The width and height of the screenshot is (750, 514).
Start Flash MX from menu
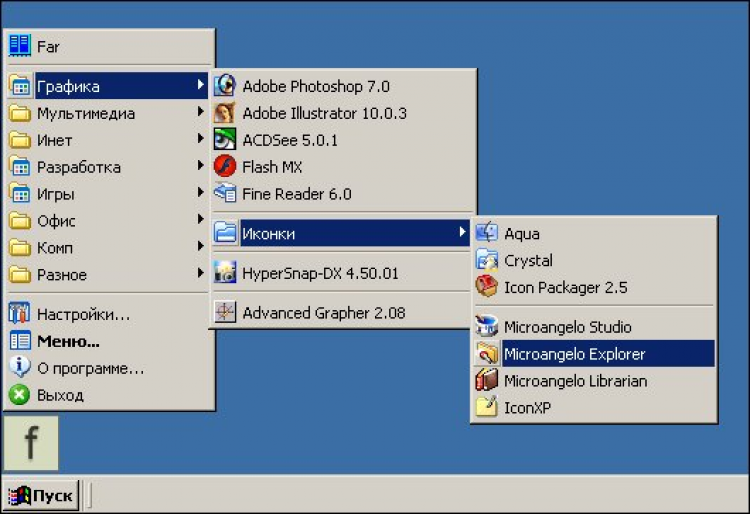click(x=343, y=166)
